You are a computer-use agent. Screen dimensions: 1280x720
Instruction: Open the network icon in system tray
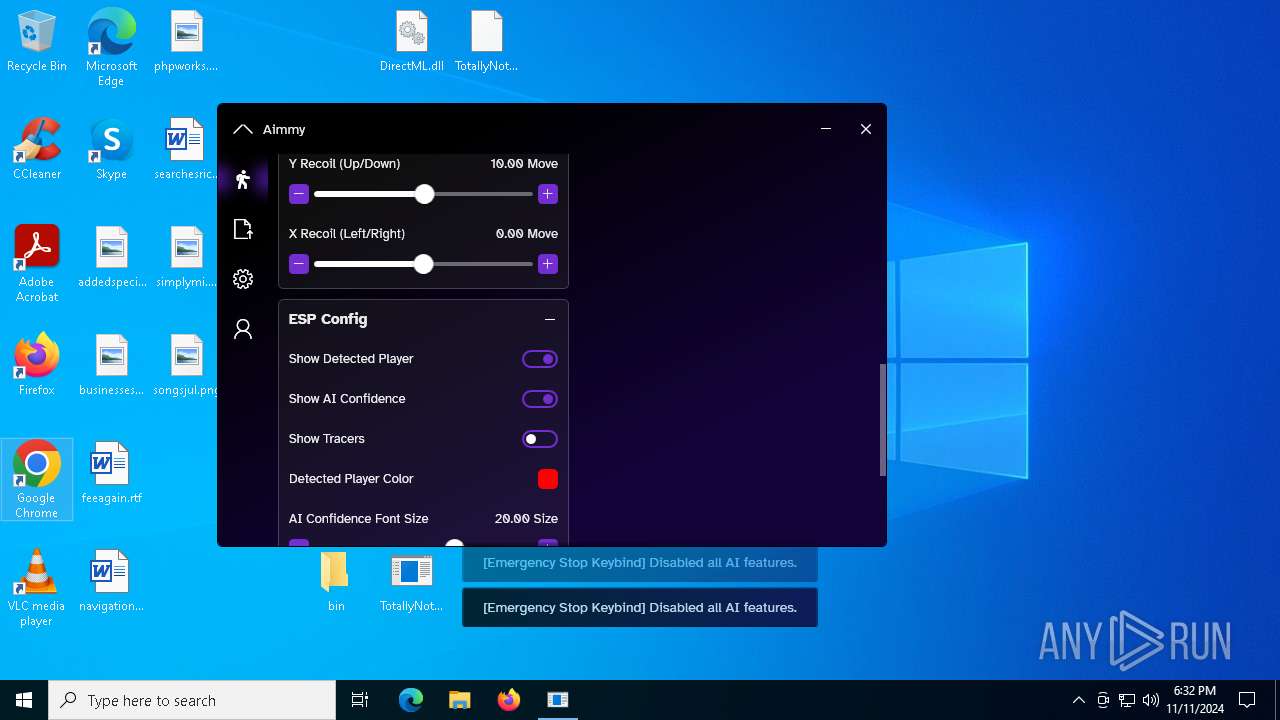pyautogui.click(x=1127, y=700)
